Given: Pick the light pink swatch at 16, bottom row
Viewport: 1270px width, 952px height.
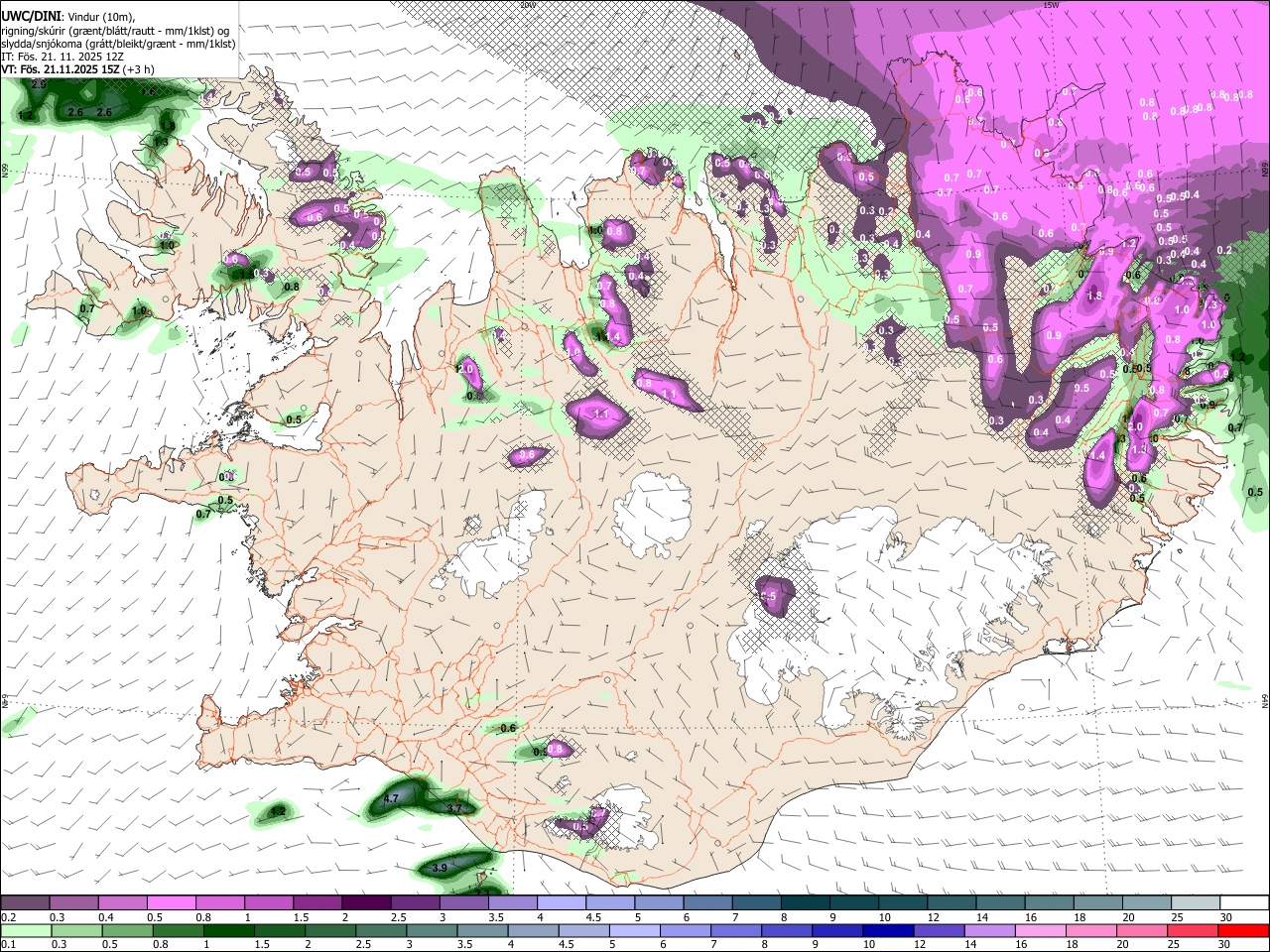Looking at the screenshot, I should (x=1040, y=931).
